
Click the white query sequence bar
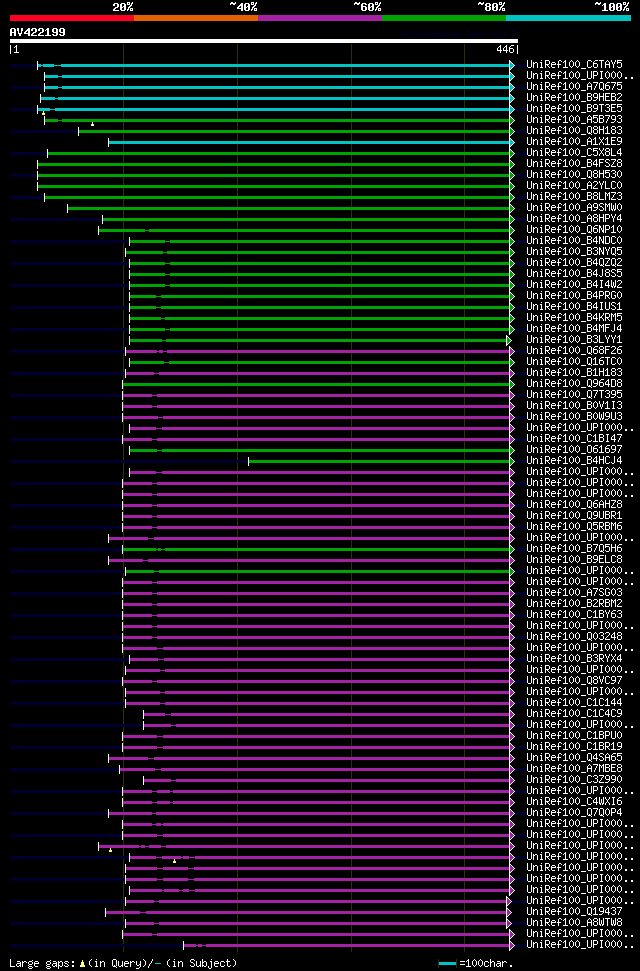pos(264,41)
